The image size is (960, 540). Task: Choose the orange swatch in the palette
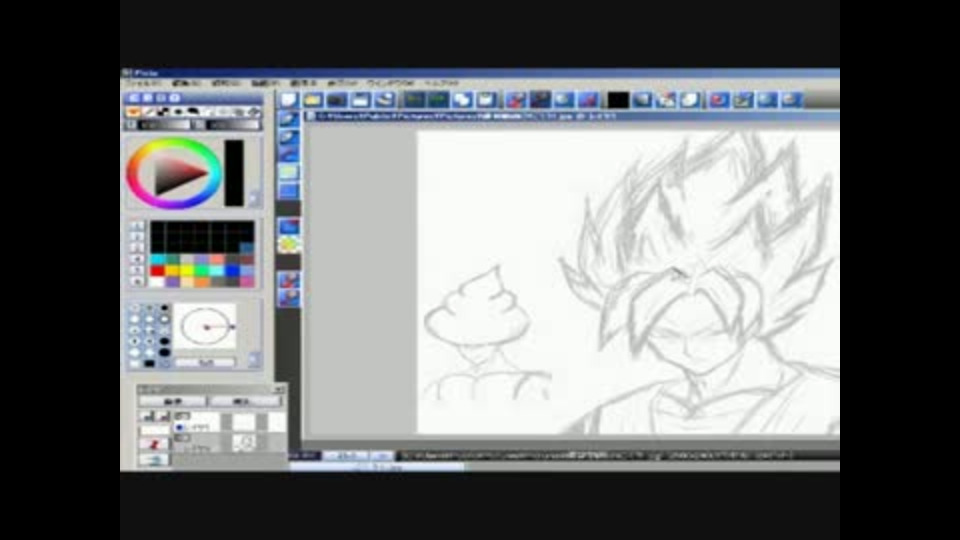202,282
